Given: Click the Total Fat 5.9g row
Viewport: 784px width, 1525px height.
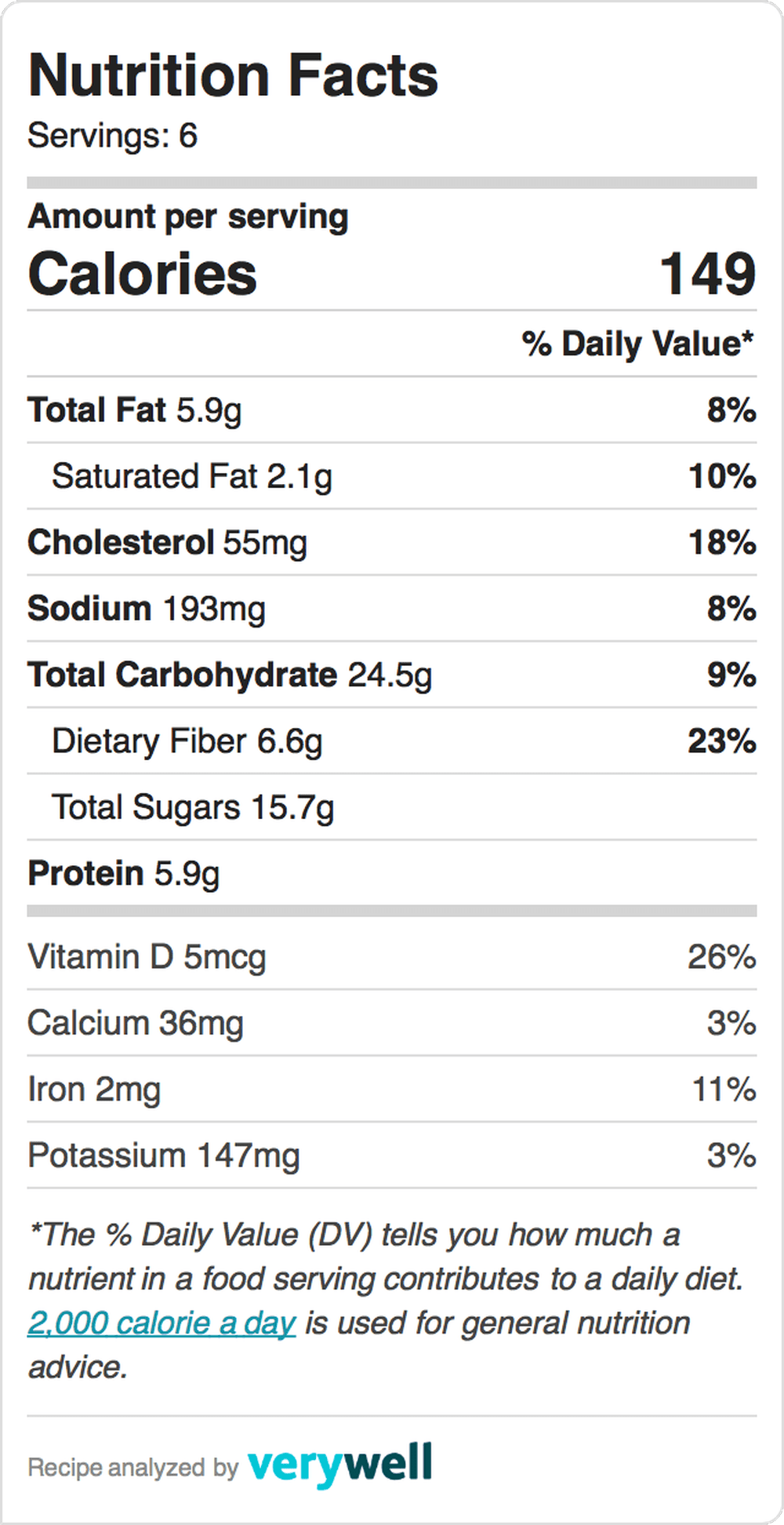Looking at the screenshot, I should [392, 409].
